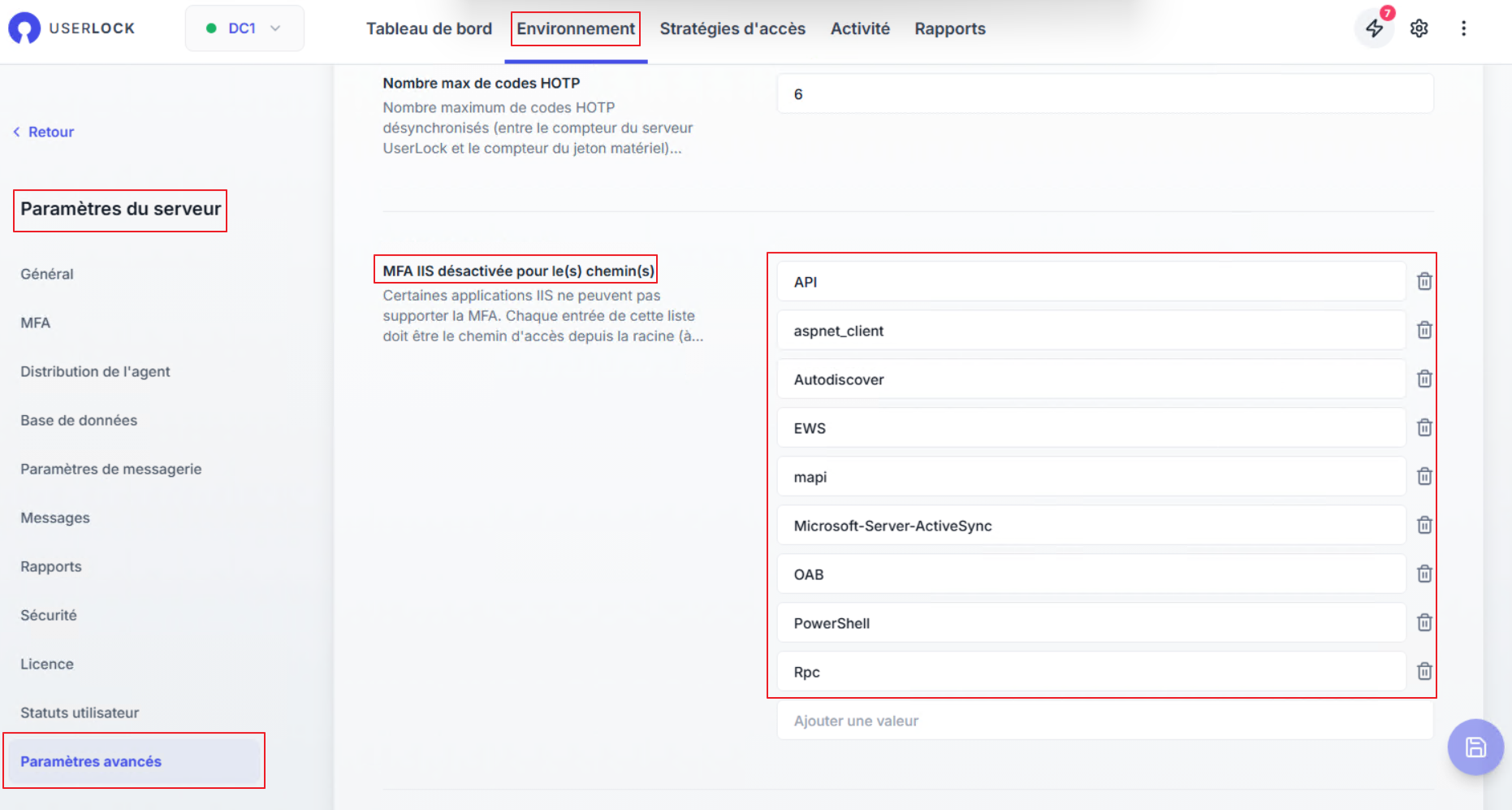
Task: Delete the Autodiscover path entry
Action: coord(1424,379)
